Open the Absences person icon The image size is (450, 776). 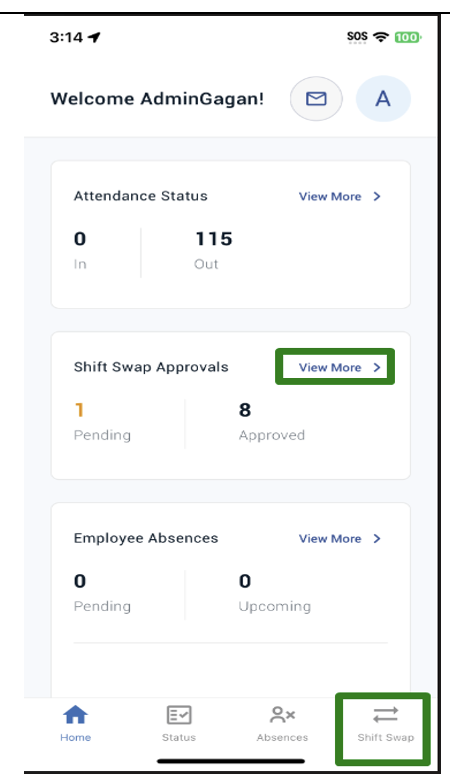click(x=282, y=715)
